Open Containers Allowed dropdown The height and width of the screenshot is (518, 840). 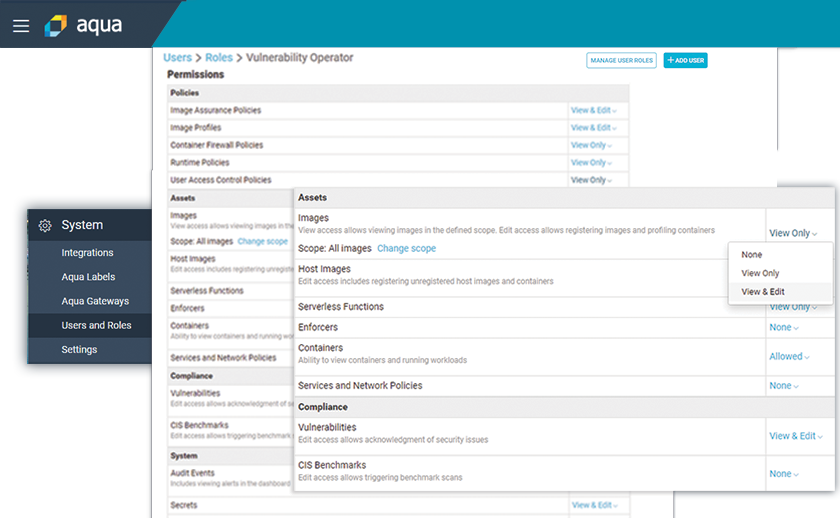789,356
